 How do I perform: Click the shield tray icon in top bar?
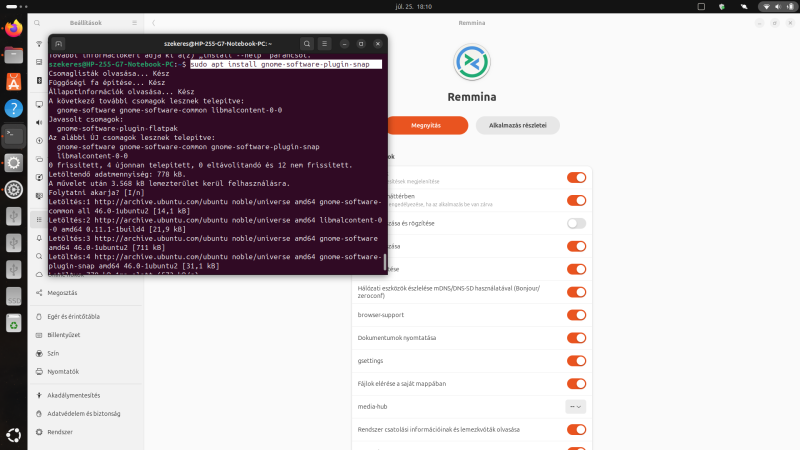click(722, 7)
